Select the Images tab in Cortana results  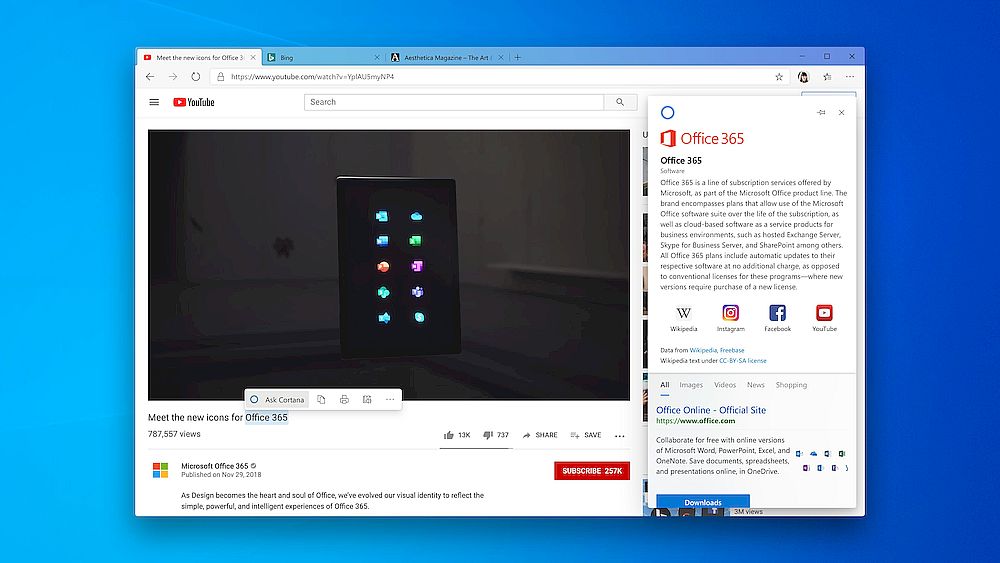(x=691, y=385)
